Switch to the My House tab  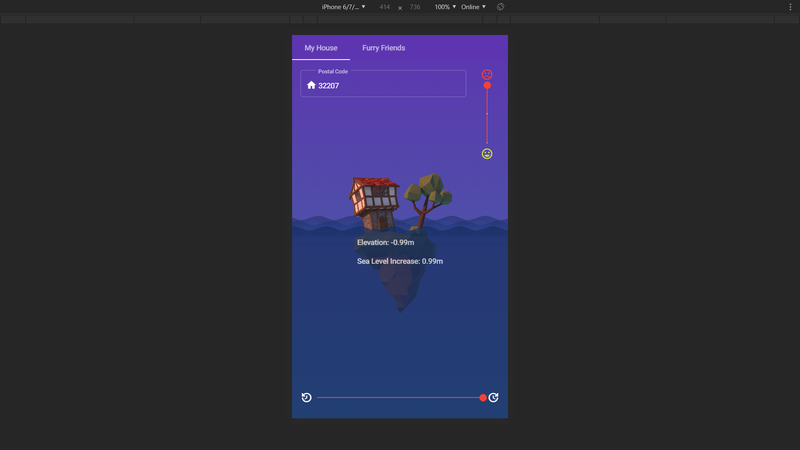[x=321, y=48]
